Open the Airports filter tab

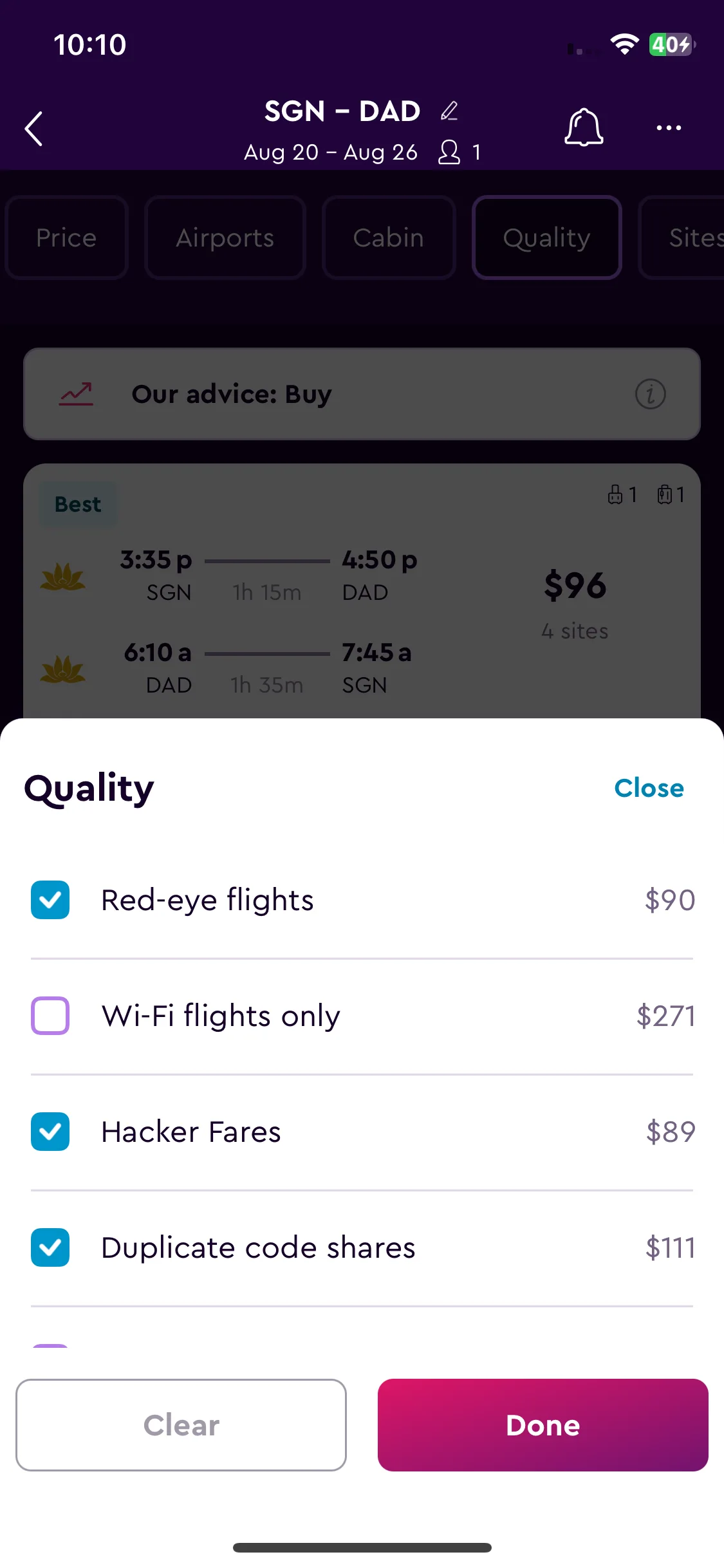(225, 238)
